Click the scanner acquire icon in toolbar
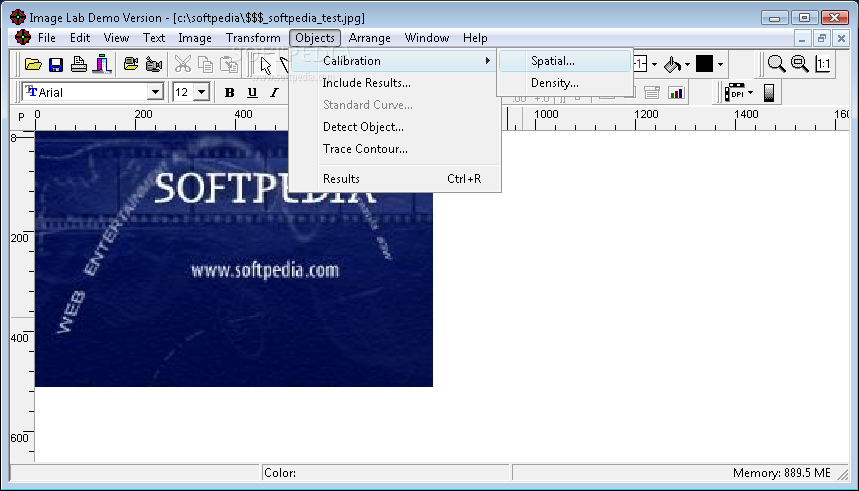 [x=102, y=64]
